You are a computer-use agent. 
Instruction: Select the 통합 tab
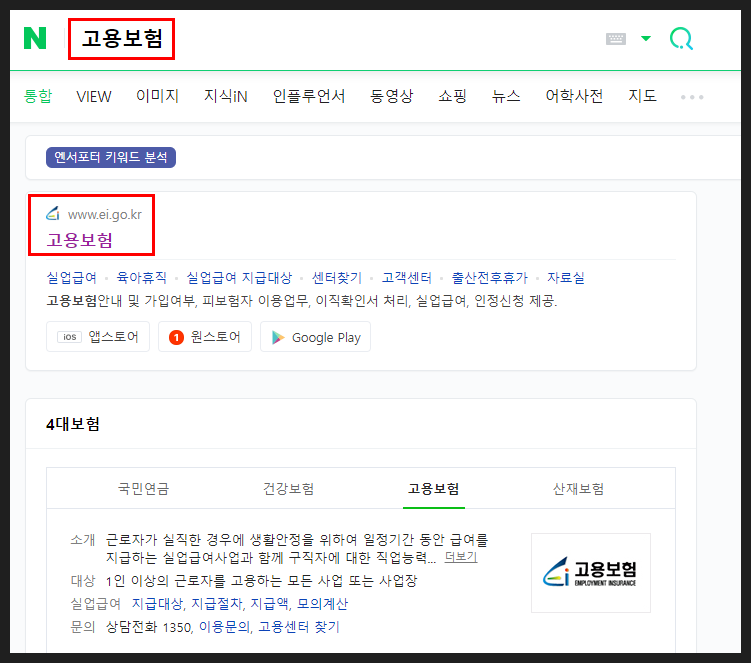[x=38, y=96]
